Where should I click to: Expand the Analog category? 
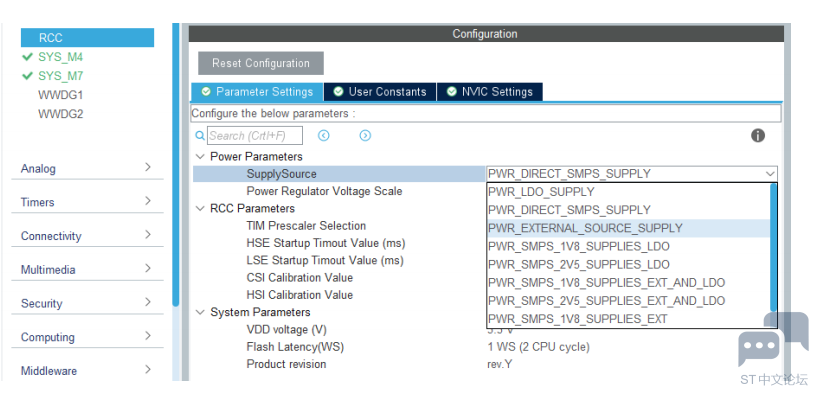[87, 168]
